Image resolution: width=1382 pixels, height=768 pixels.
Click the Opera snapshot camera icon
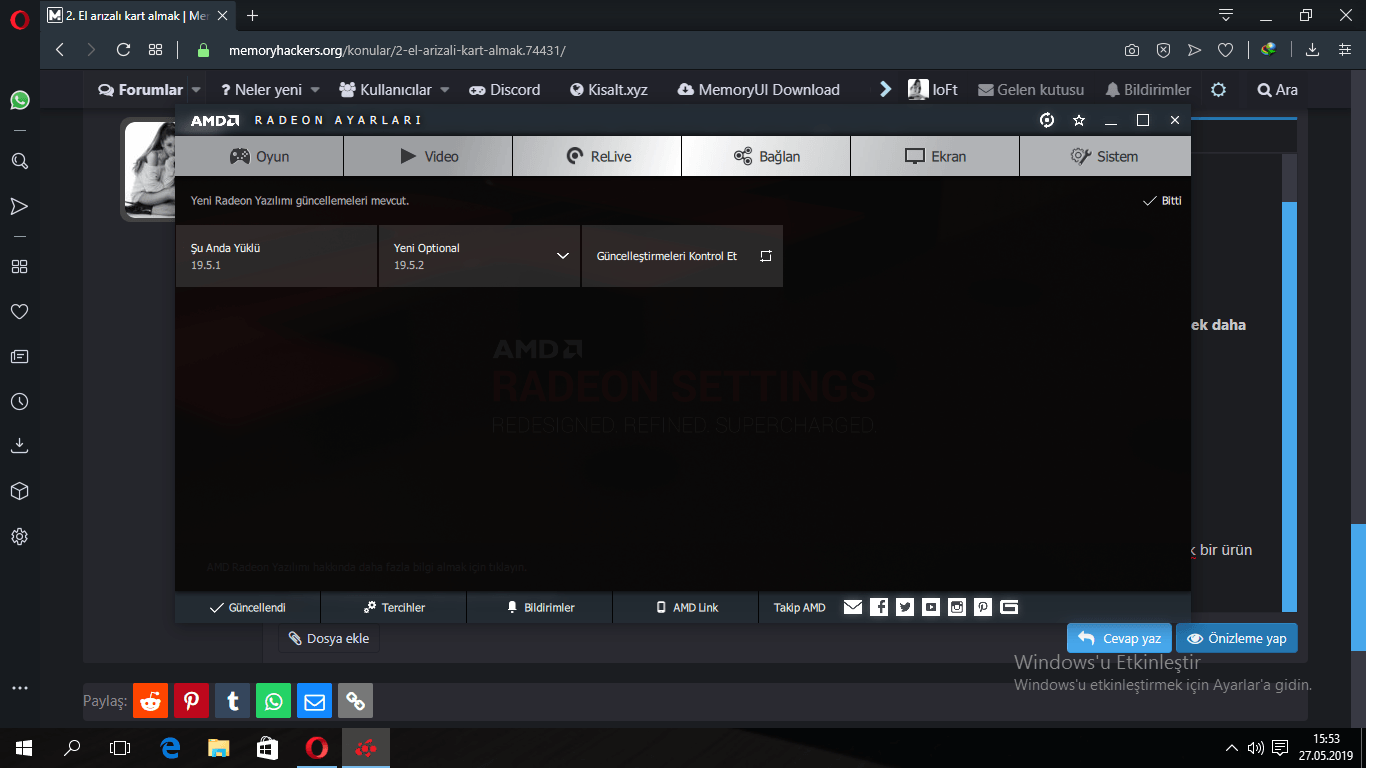(x=1131, y=50)
